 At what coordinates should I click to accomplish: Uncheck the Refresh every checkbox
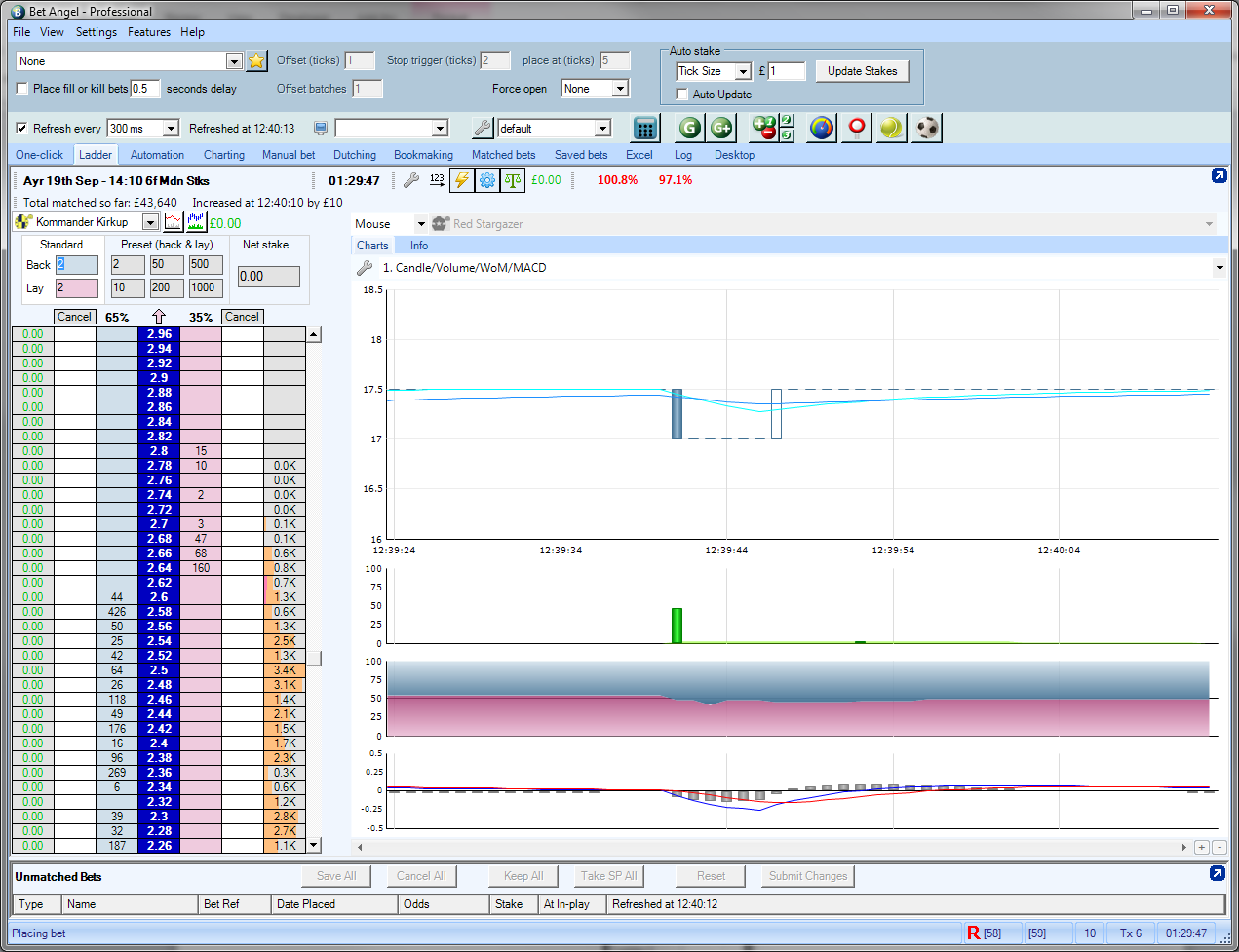(x=22, y=129)
